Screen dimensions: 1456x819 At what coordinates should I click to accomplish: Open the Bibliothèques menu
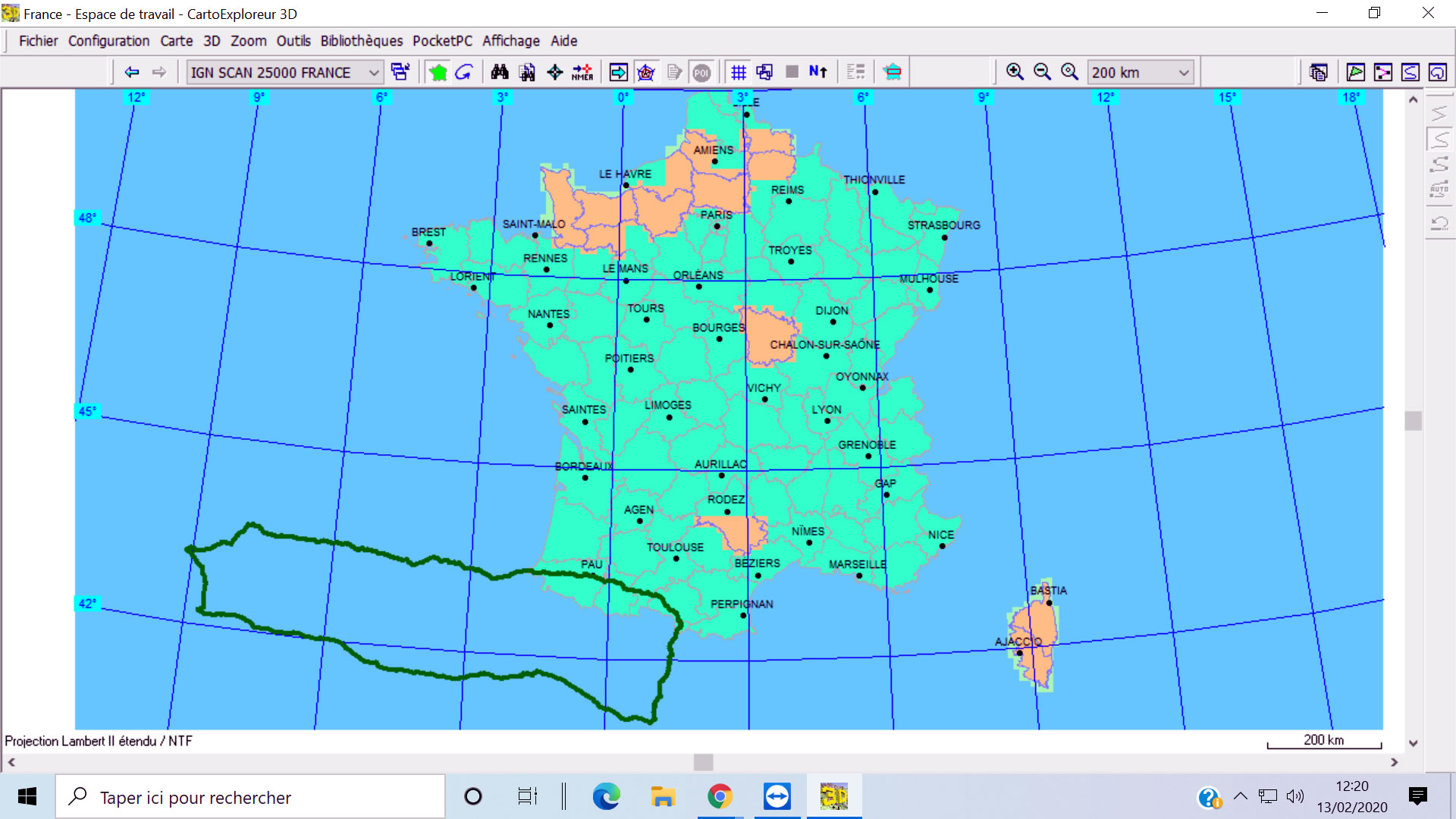coord(361,41)
